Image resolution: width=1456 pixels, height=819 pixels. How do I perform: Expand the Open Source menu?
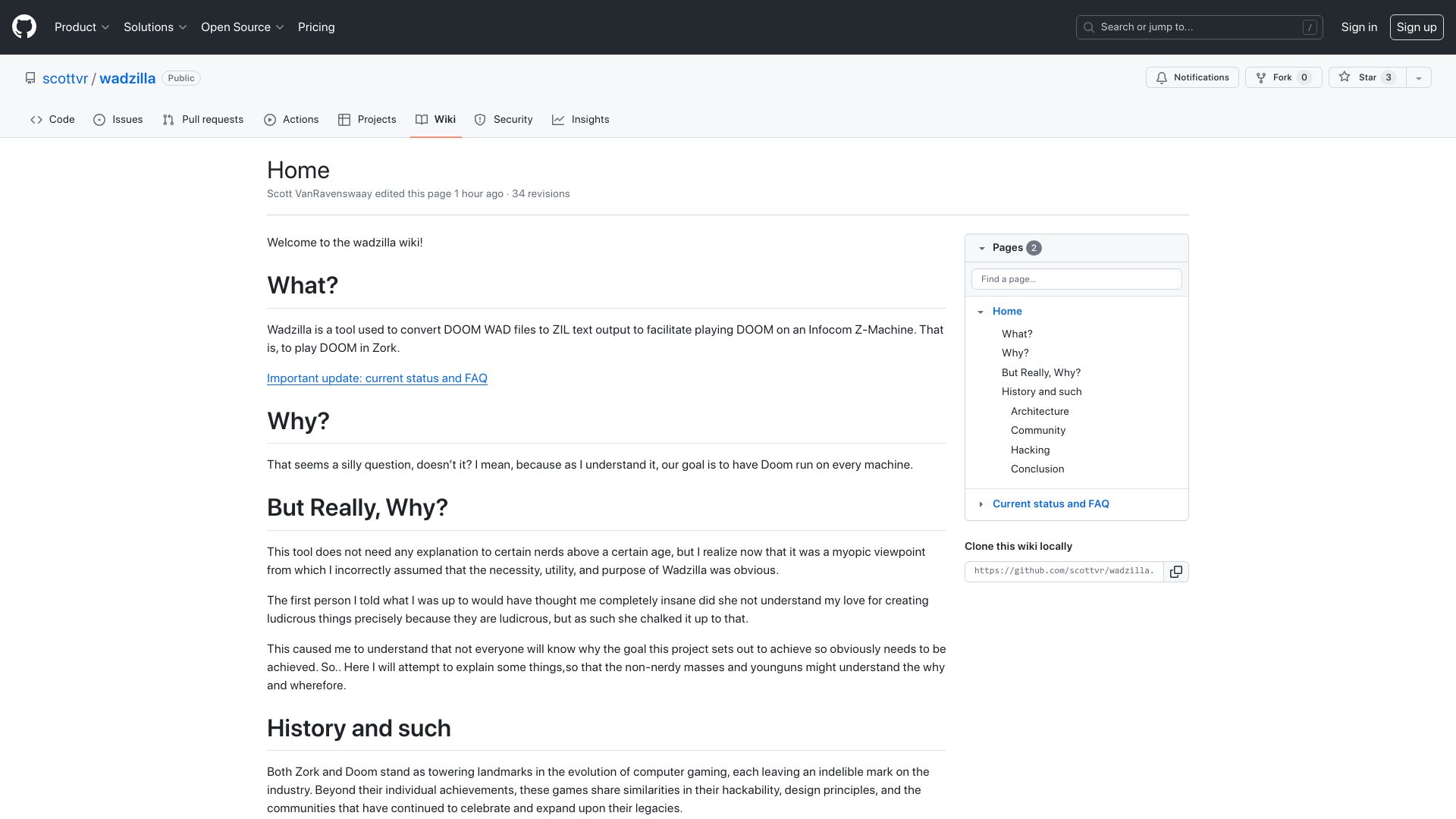tap(242, 27)
